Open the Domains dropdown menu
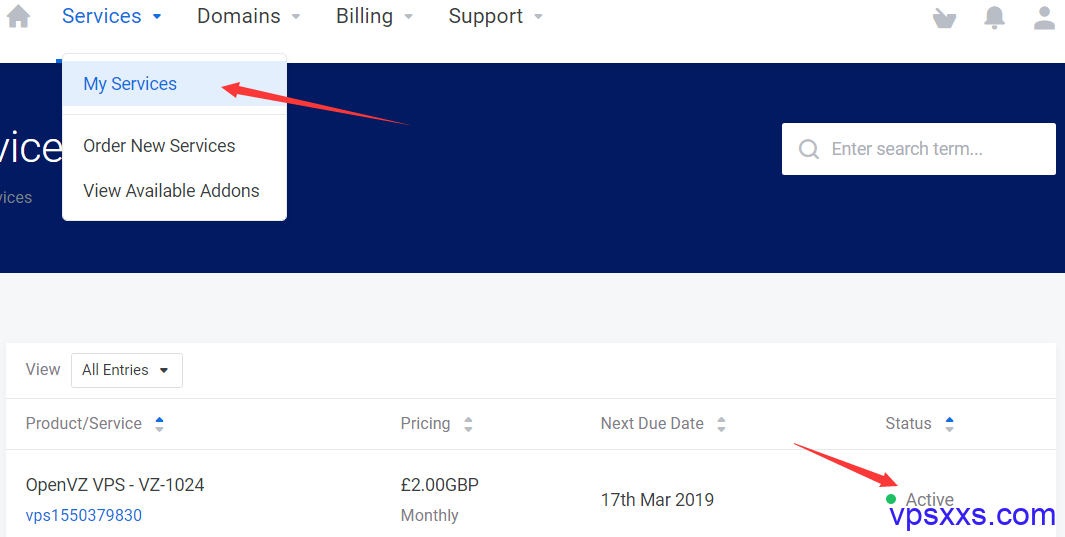 coord(249,16)
